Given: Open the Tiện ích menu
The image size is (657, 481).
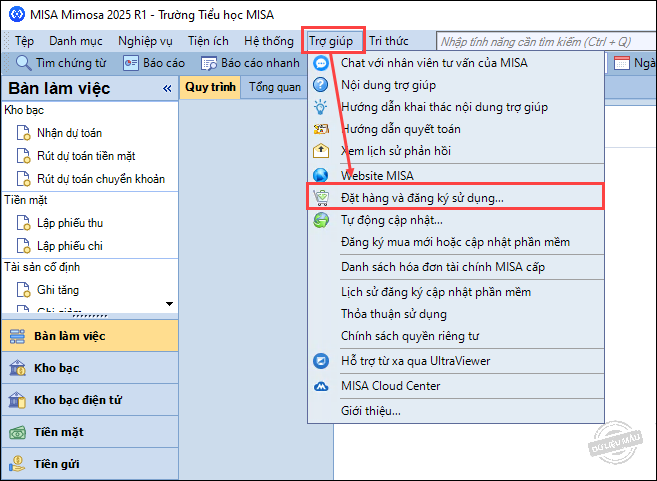Looking at the screenshot, I should click(x=208, y=41).
